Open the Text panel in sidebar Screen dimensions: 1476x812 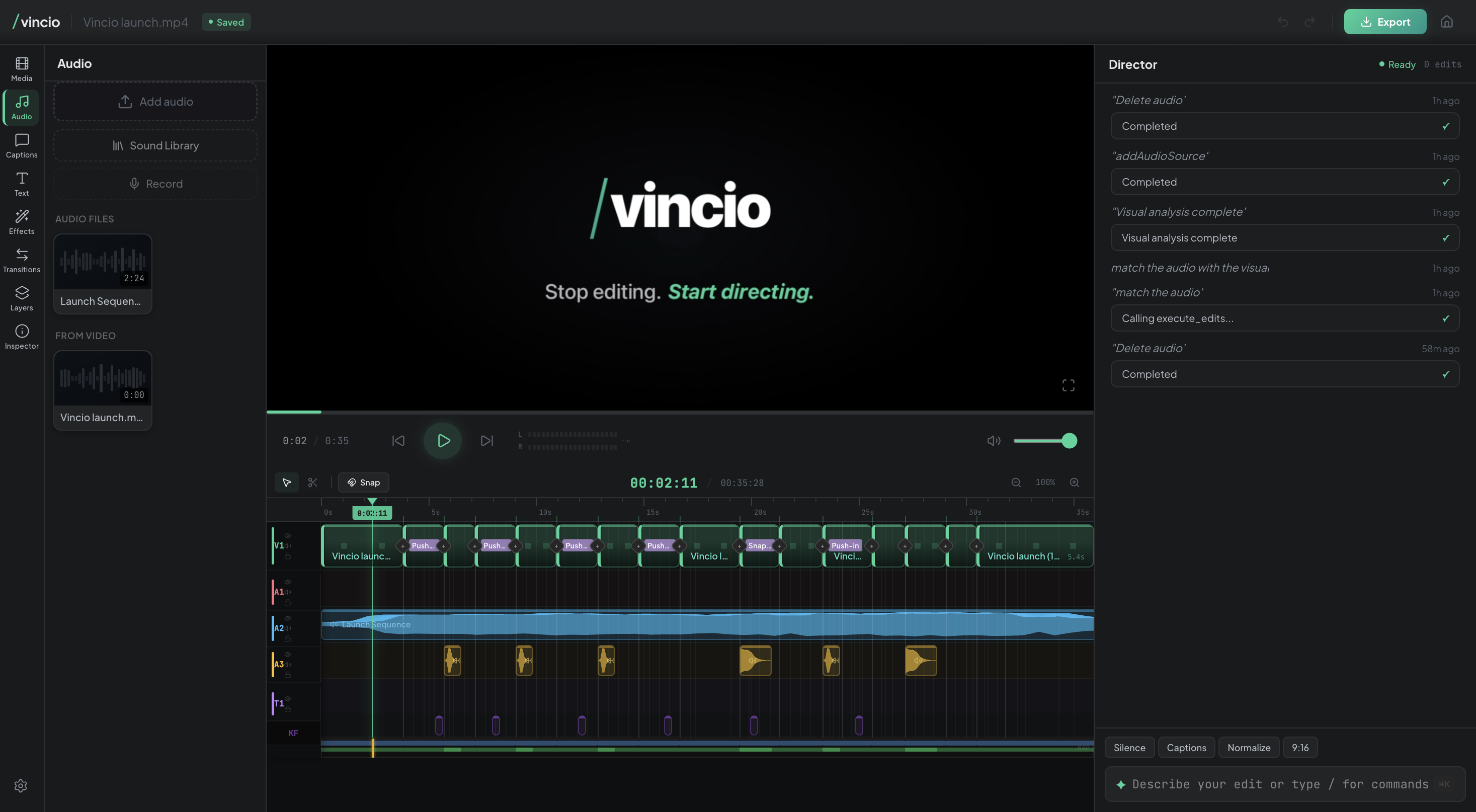(22, 184)
